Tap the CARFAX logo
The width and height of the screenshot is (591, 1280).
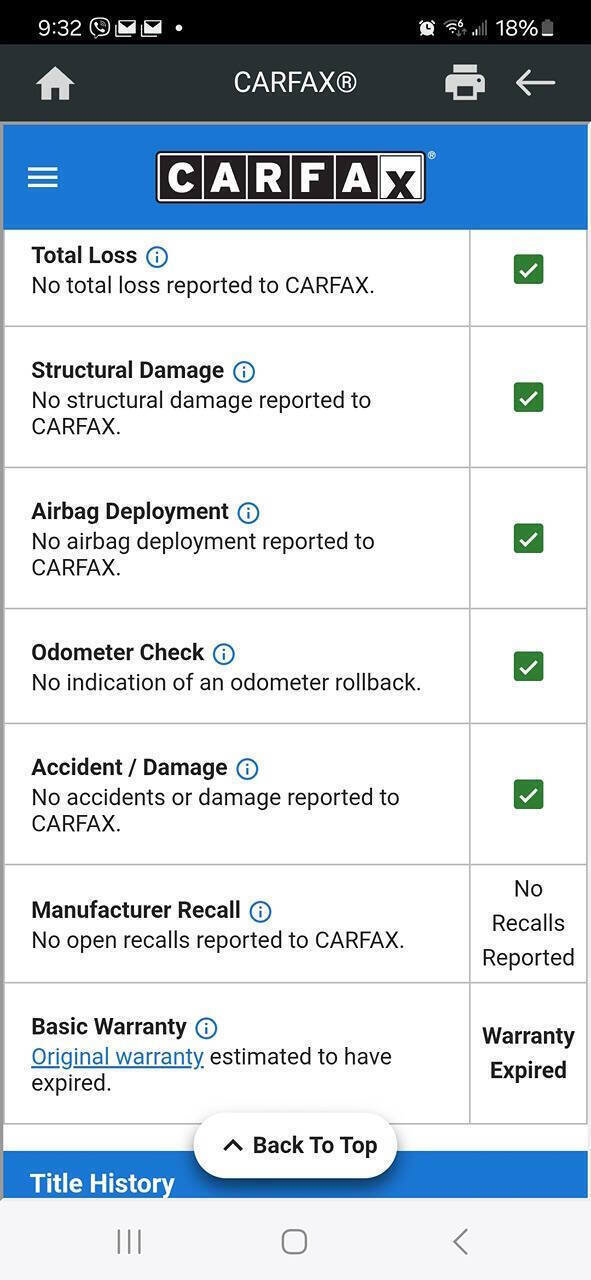(x=291, y=178)
